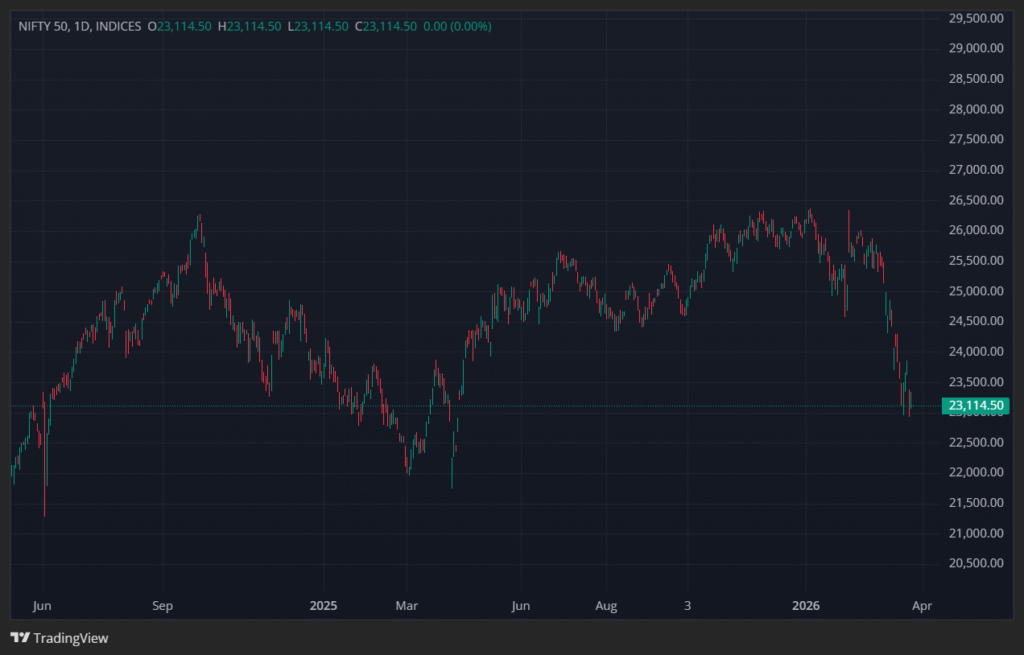This screenshot has height=655, width=1024.
Task: Click the green 23,114.50 current price tag
Action: [x=975, y=405]
